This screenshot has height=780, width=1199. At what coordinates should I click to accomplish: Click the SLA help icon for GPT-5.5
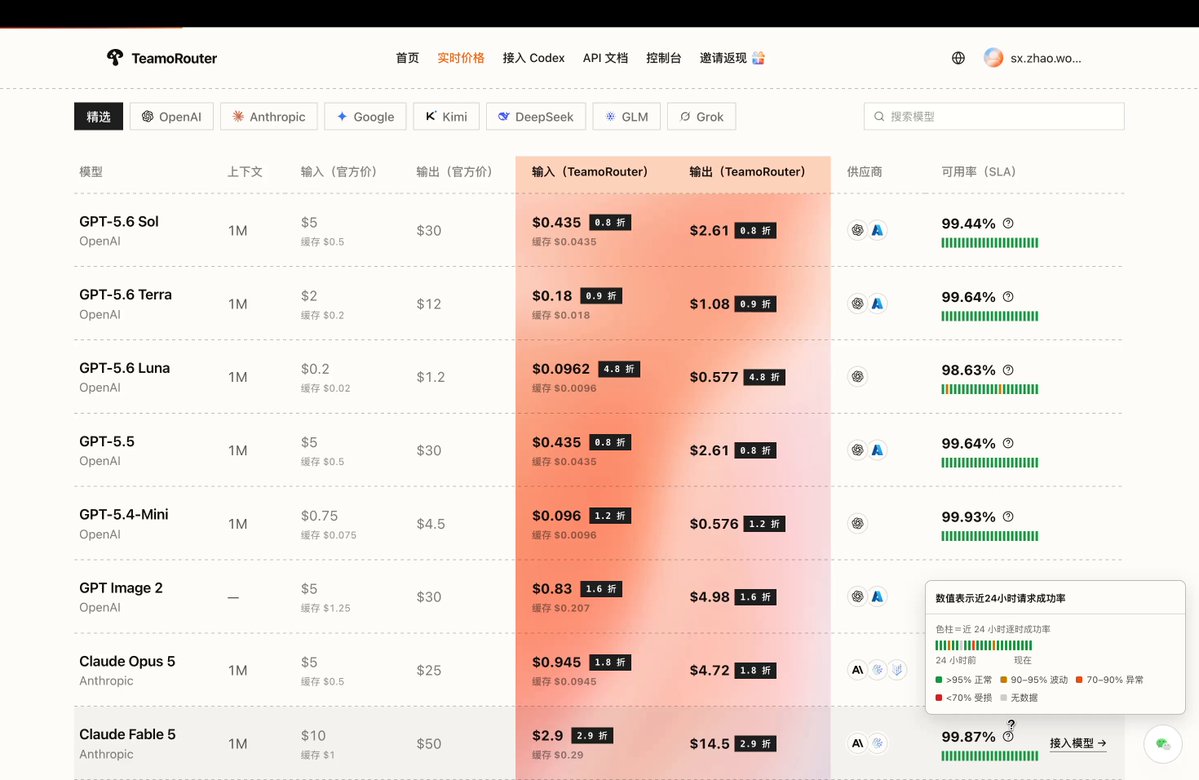tap(1008, 444)
